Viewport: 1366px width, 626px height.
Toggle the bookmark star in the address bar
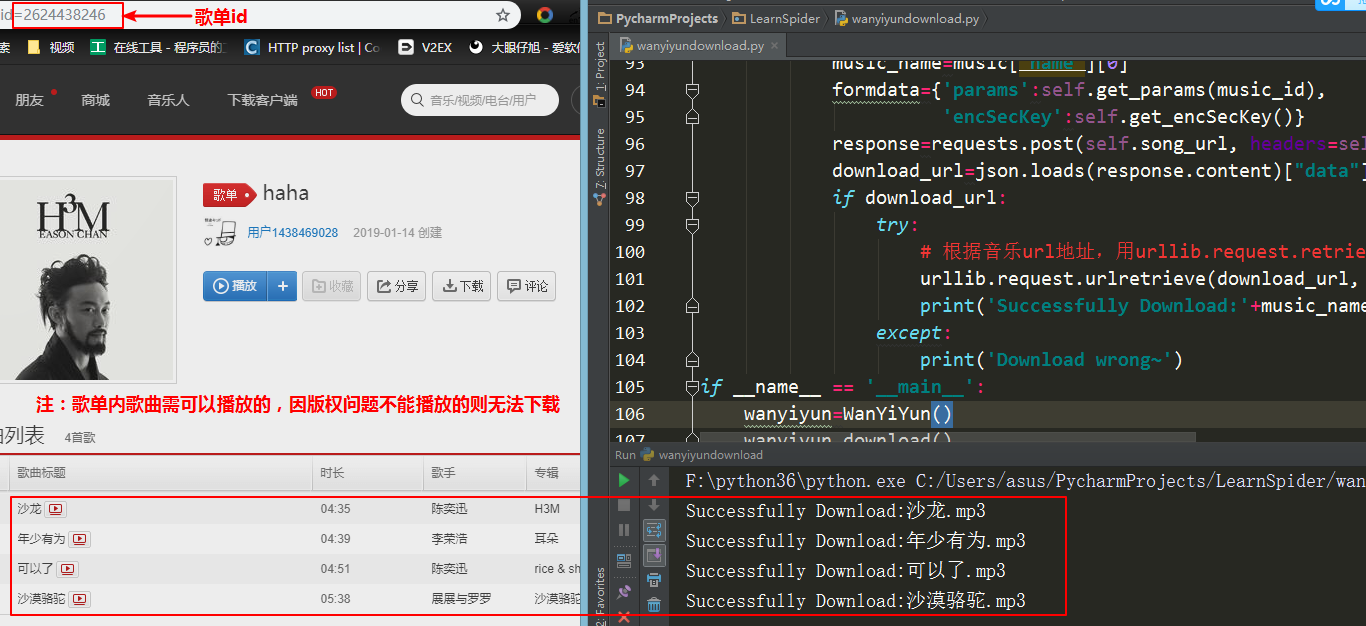coord(503,15)
